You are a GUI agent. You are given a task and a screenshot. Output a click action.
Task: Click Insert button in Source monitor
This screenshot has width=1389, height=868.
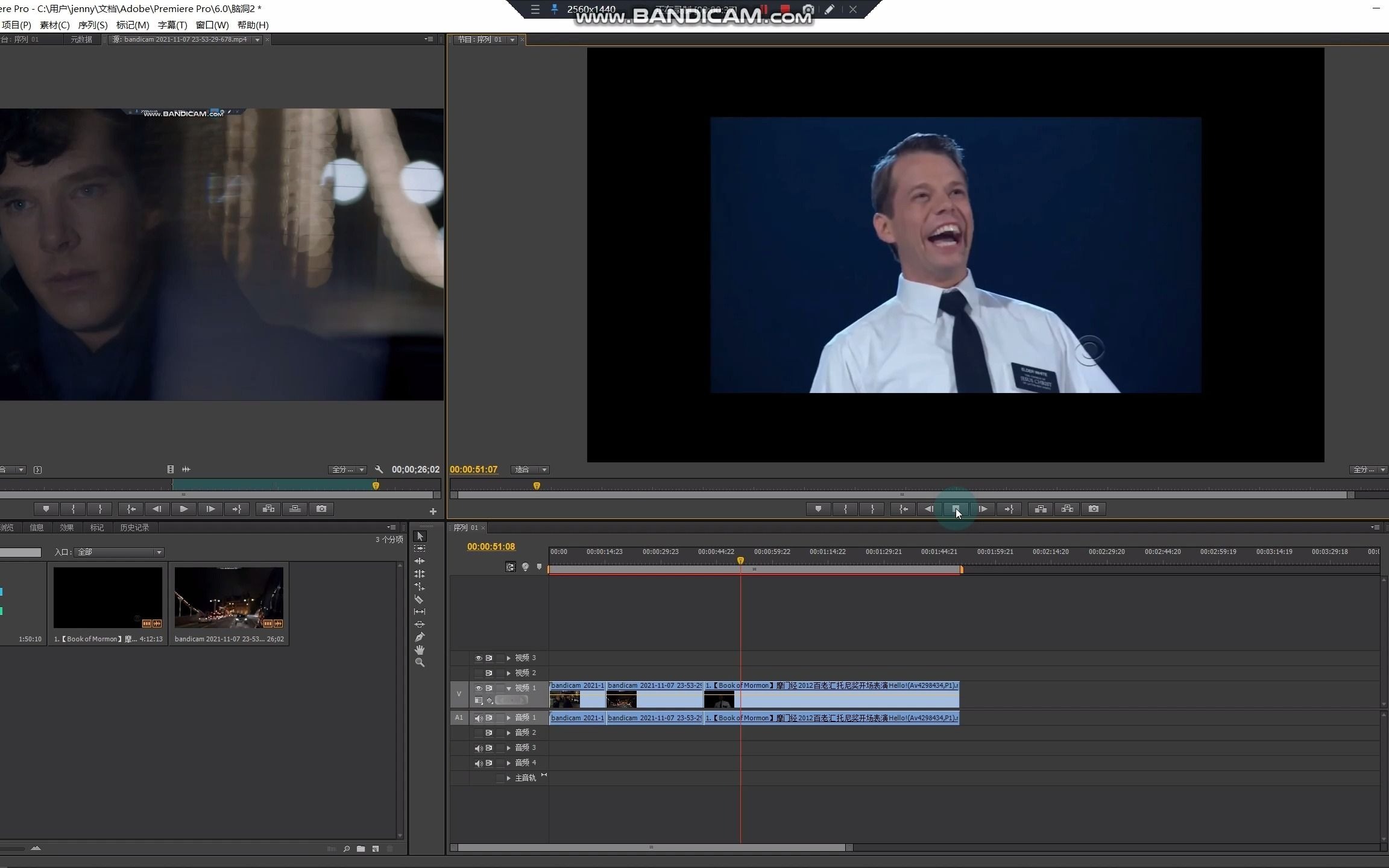[x=268, y=509]
